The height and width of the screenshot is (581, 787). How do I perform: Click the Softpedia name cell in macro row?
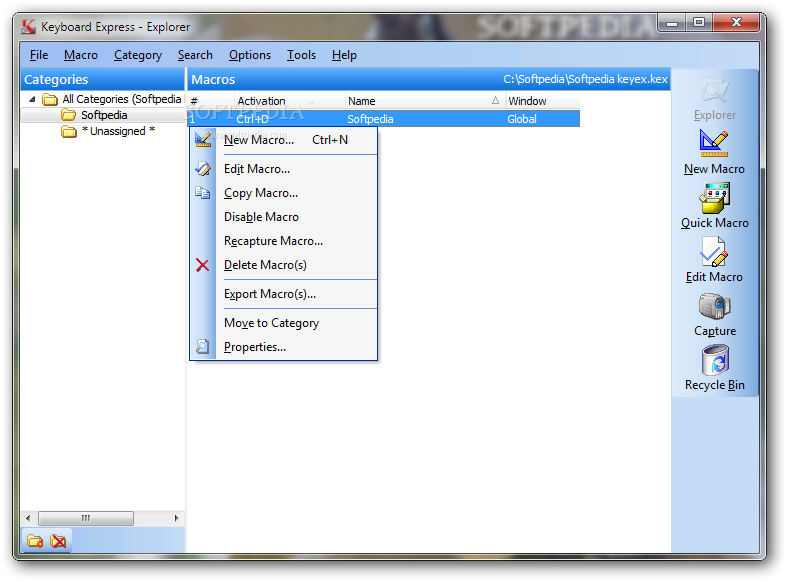point(370,119)
